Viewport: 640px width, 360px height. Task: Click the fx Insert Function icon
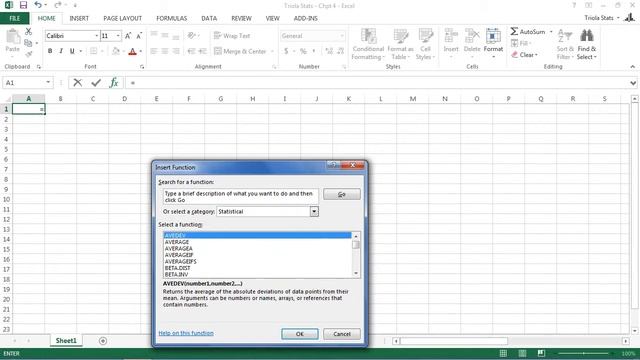(x=114, y=83)
